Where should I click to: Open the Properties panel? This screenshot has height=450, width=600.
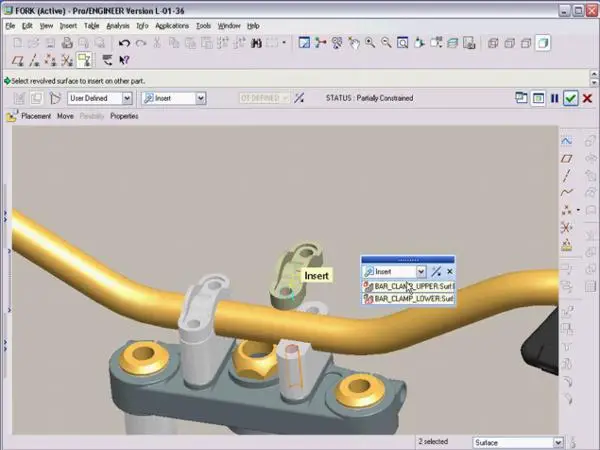124,116
